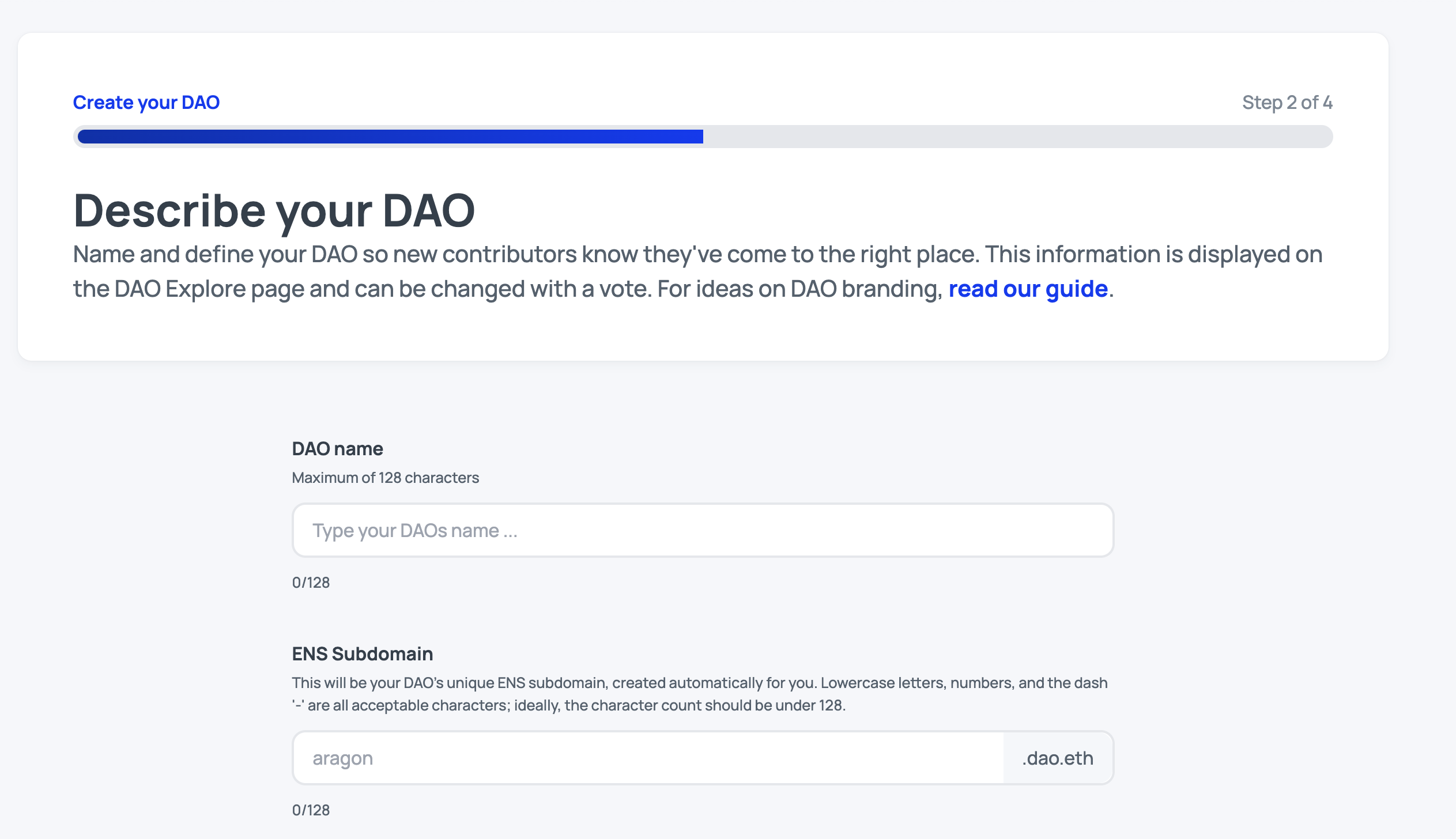Select the "ENS Subdomain" field label

(362, 654)
